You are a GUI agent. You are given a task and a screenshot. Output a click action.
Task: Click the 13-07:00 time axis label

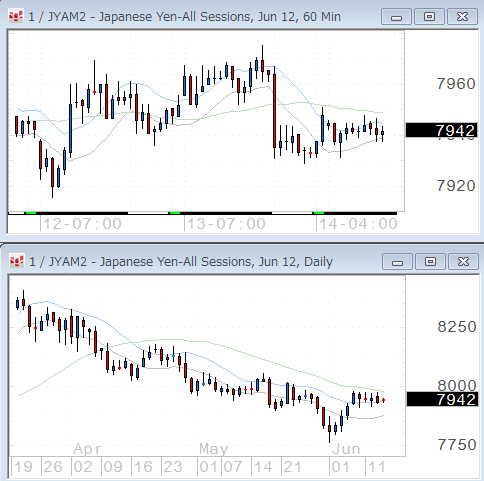[226, 224]
